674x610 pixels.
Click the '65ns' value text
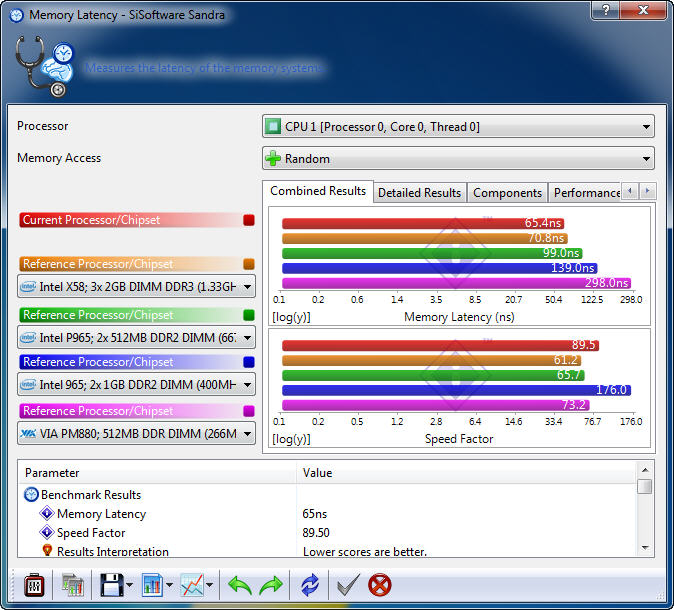pyautogui.click(x=314, y=514)
